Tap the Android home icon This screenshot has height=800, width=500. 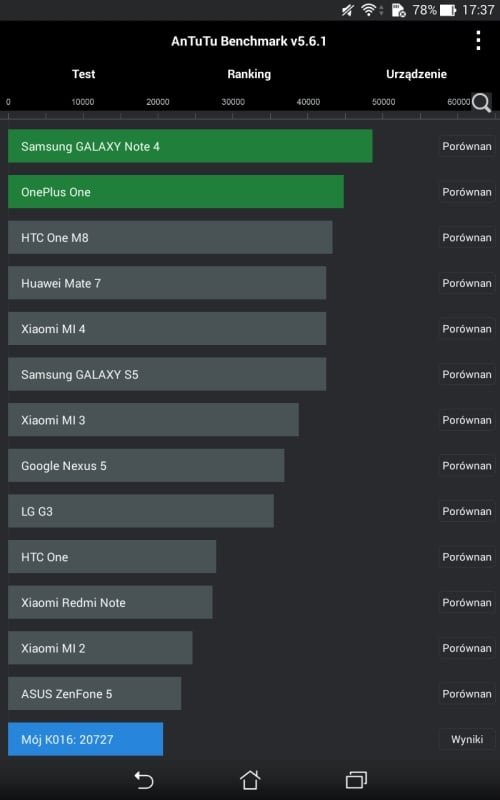(x=250, y=780)
